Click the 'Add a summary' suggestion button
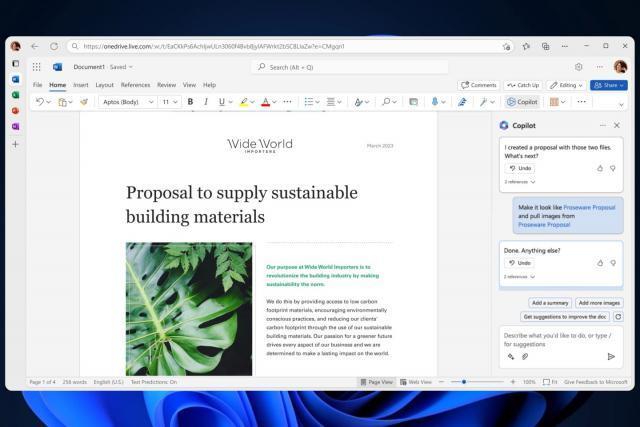 pyautogui.click(x=550, y=302)
